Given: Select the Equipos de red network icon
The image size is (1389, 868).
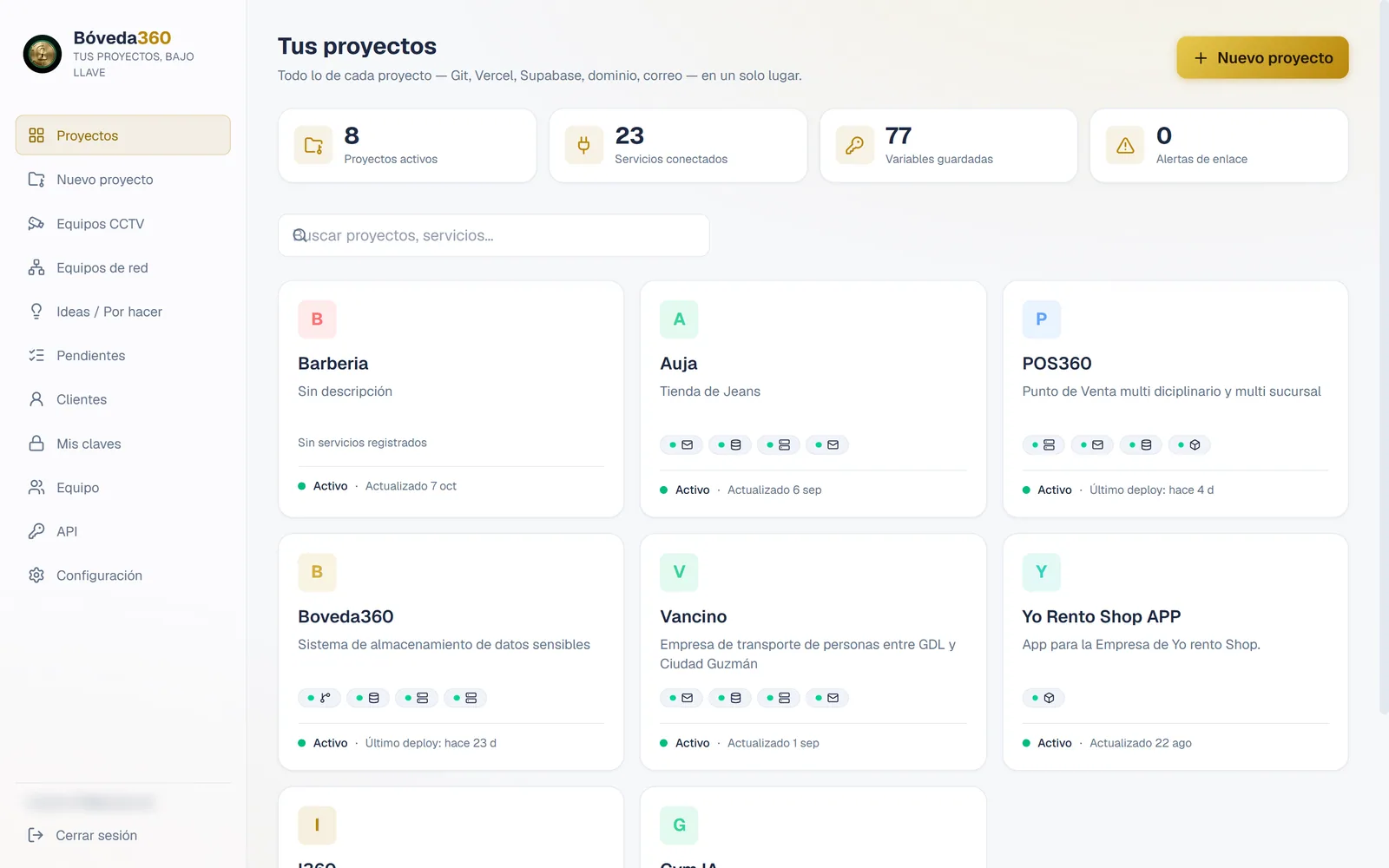Looking at the screenshot, I should [36, 267].
